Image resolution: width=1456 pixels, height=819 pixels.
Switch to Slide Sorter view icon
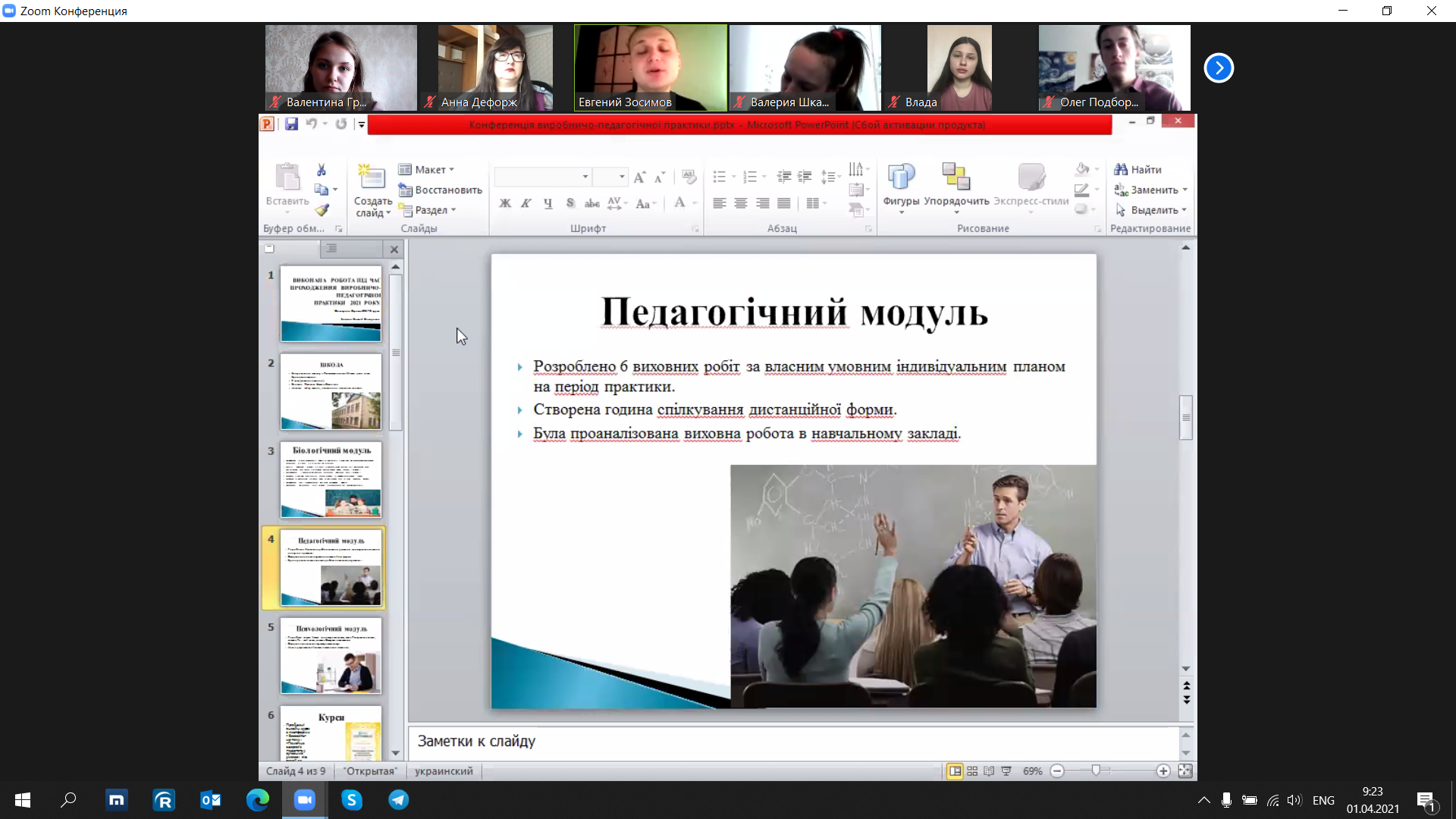pyautogui.click(x=972, y=771)
